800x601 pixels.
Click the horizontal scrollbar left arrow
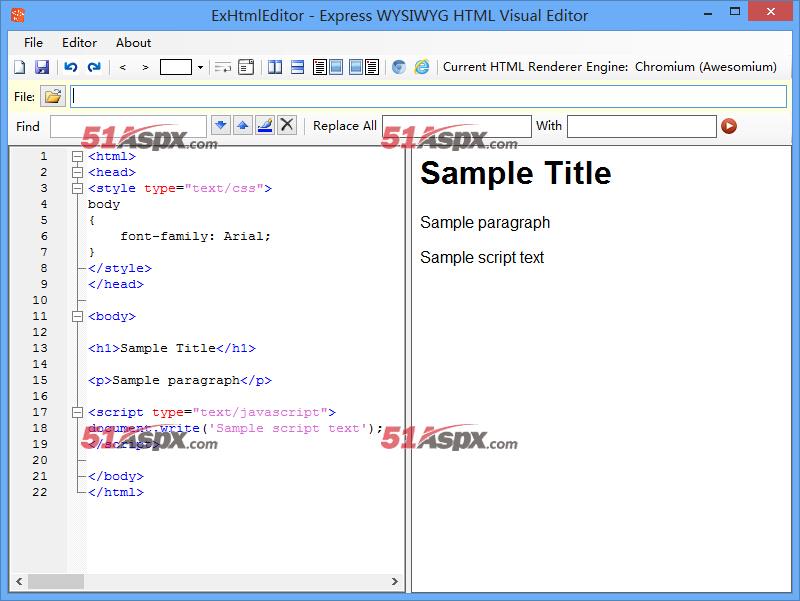point(19,582)
